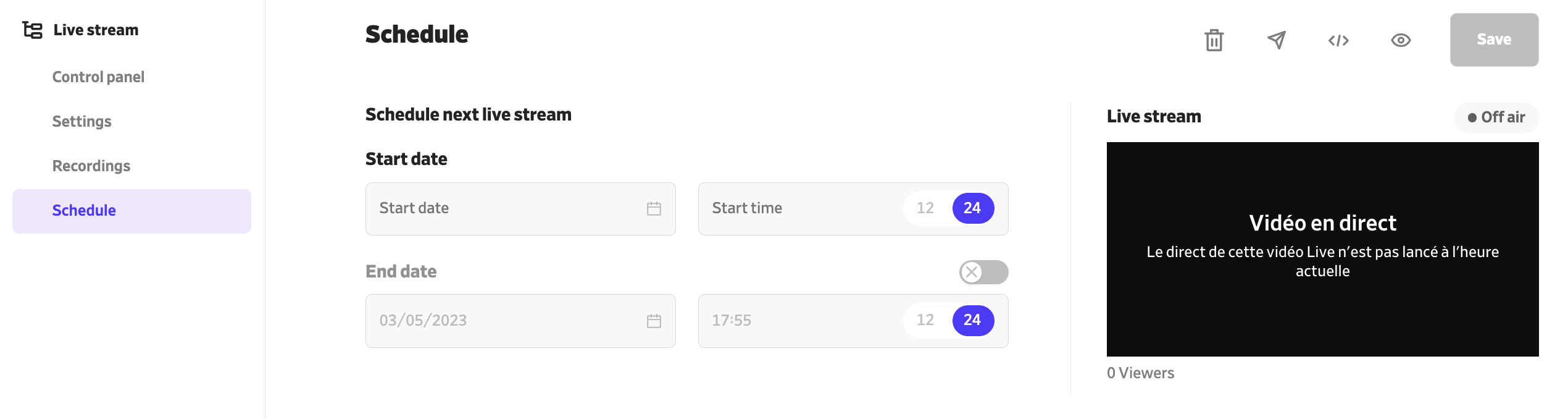1568x419 pixels.
Task: Click the Off air status indicator
Action: 1496,117
